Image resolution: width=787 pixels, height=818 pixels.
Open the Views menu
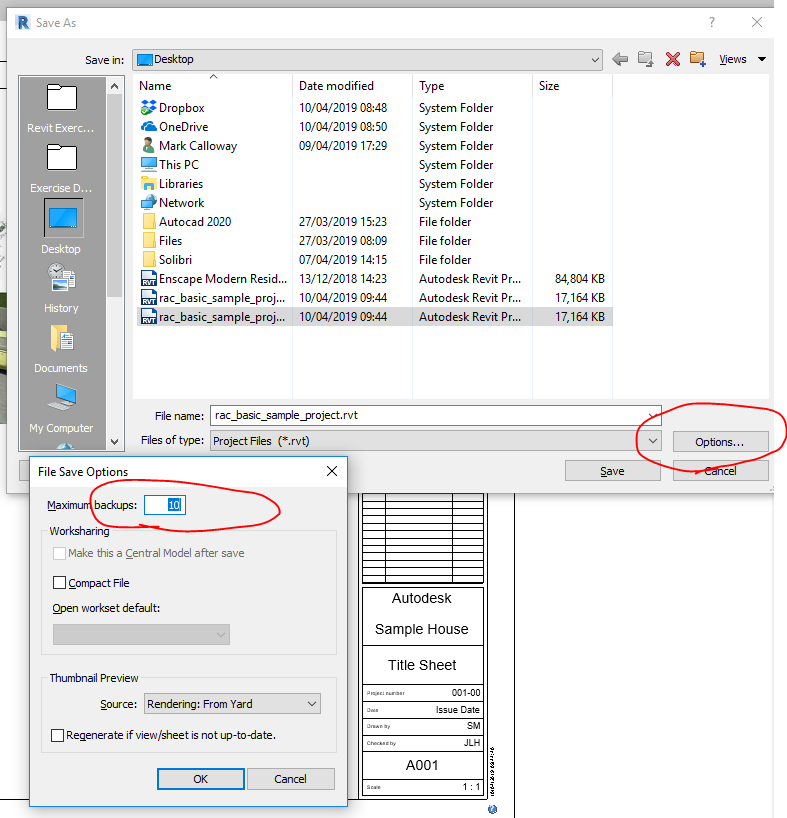tap(733, 59)
